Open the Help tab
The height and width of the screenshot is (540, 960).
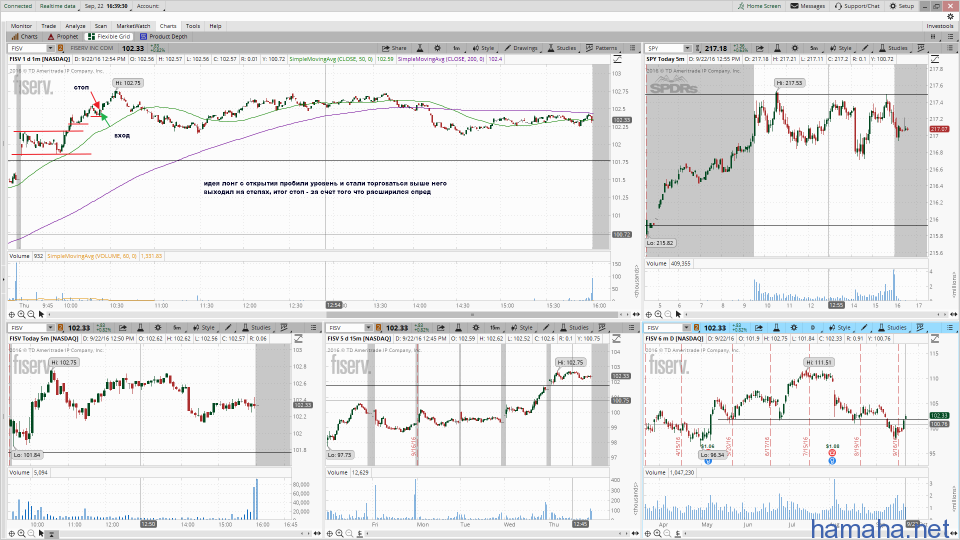[x=215, y=26]
